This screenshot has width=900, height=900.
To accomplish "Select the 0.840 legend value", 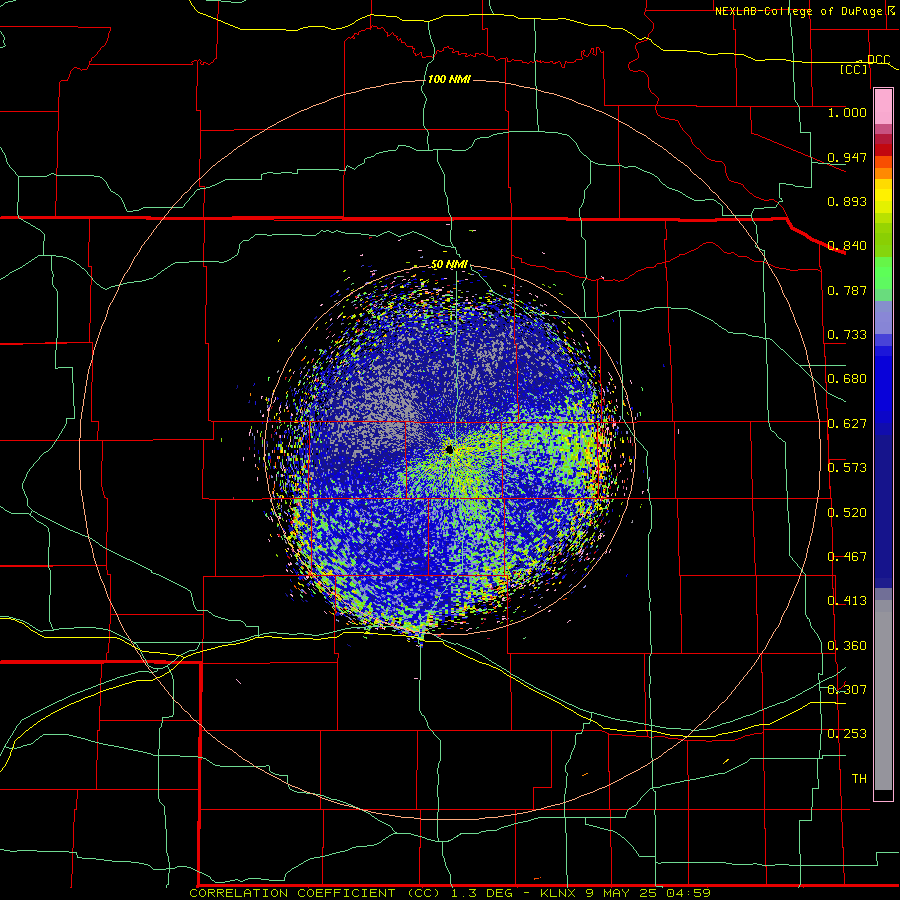I will click(847, 246).
